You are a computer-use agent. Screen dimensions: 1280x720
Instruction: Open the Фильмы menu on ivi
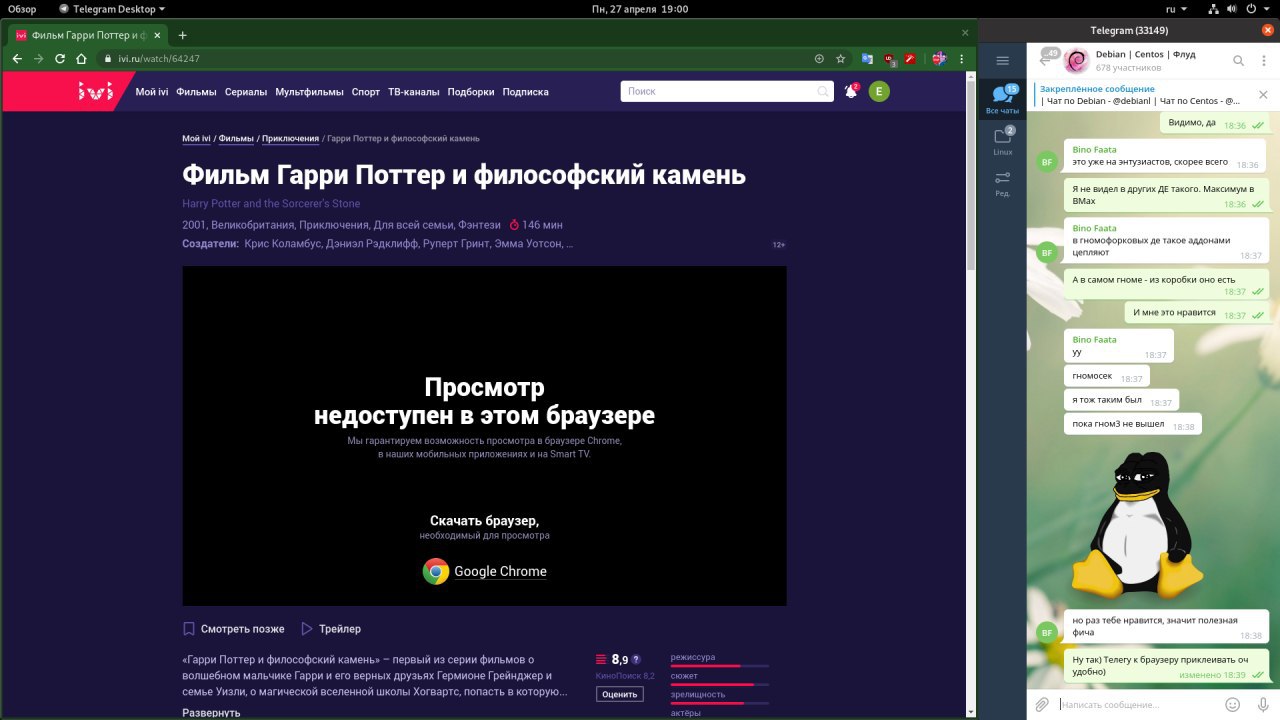196,92
